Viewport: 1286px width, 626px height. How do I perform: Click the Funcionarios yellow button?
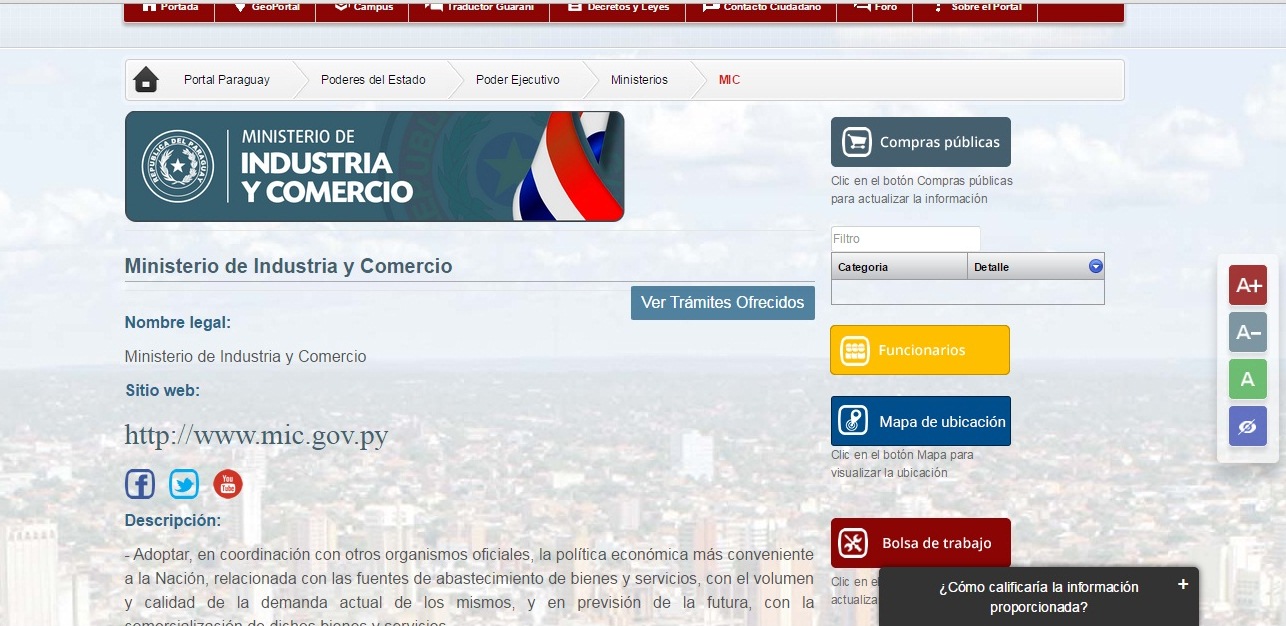point(920,350)
